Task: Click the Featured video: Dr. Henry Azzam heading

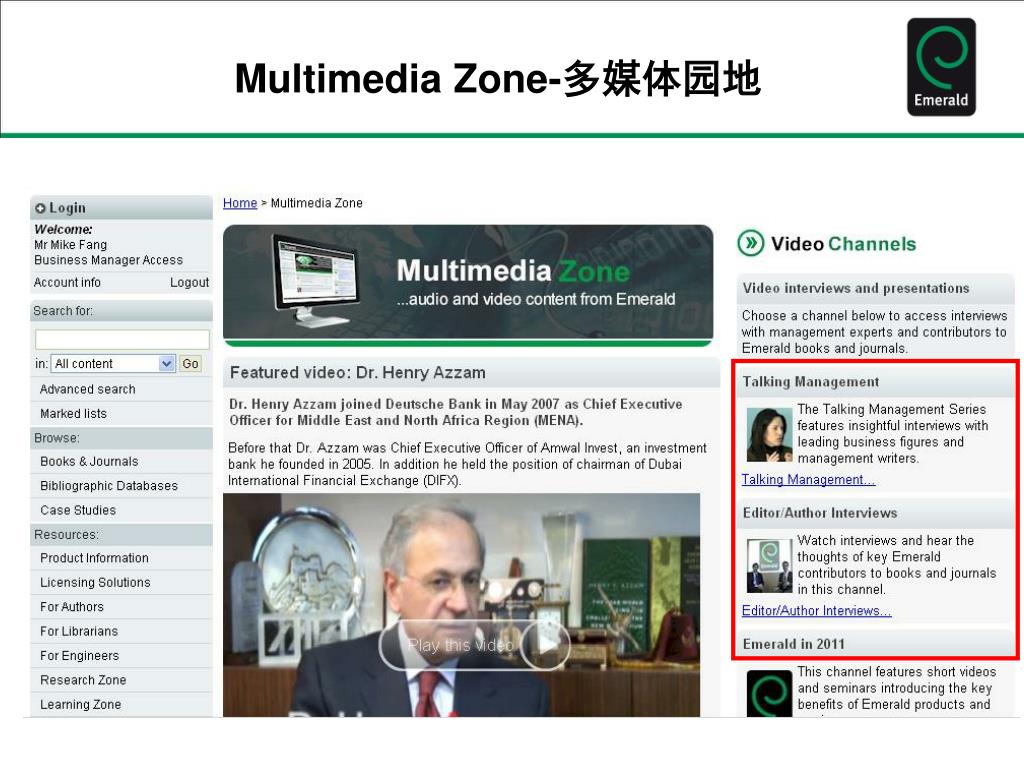Action: (358, 372)
